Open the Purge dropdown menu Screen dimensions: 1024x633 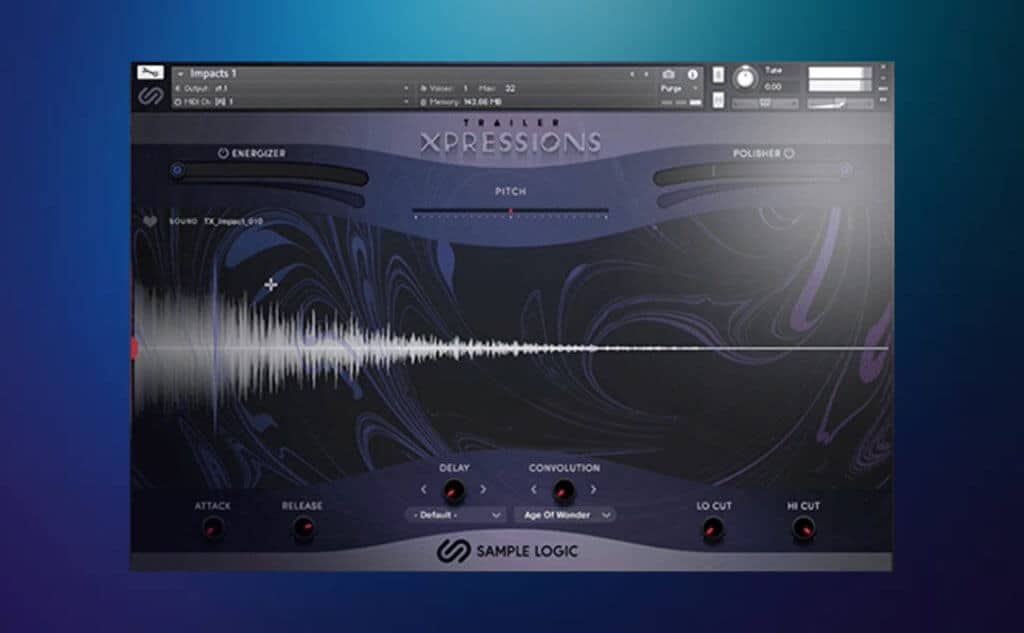pos(679,88)
